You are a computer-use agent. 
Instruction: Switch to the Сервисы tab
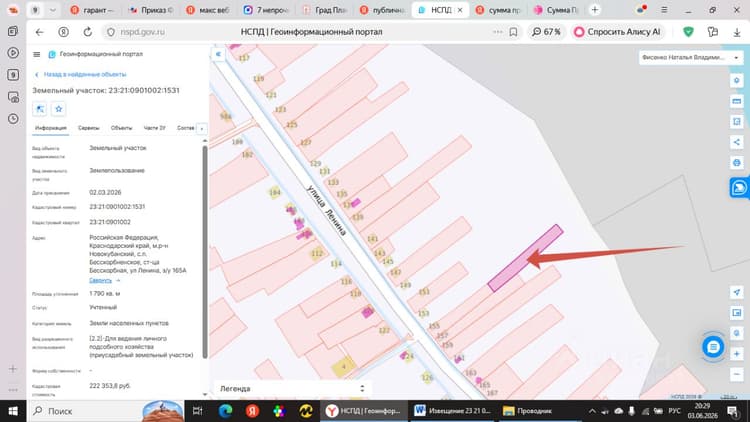(88, 128)
